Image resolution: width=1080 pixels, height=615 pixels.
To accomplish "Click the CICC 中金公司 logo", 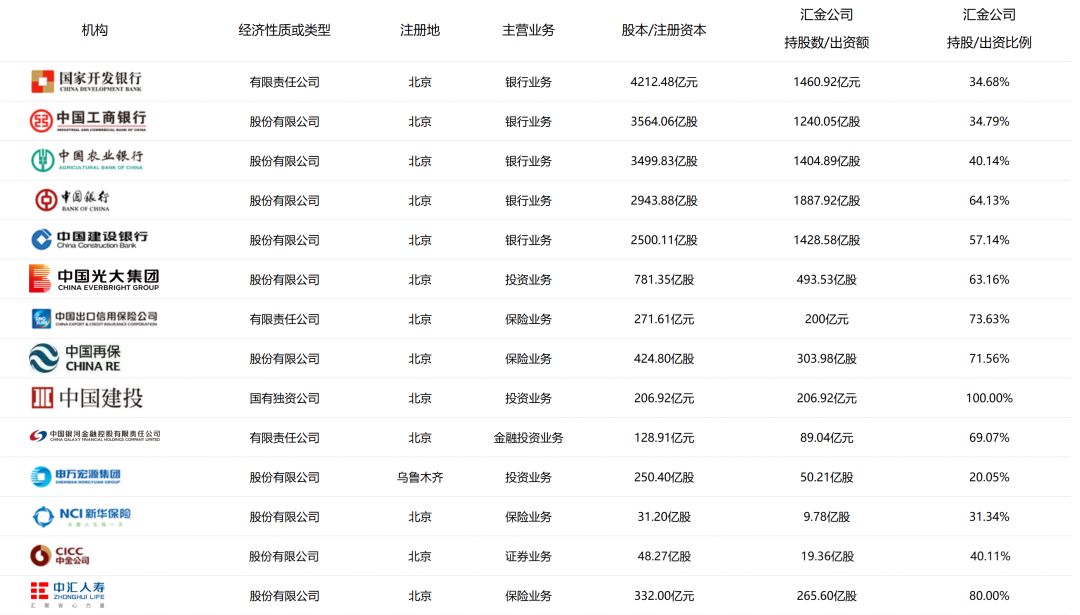I will point(60,555).
